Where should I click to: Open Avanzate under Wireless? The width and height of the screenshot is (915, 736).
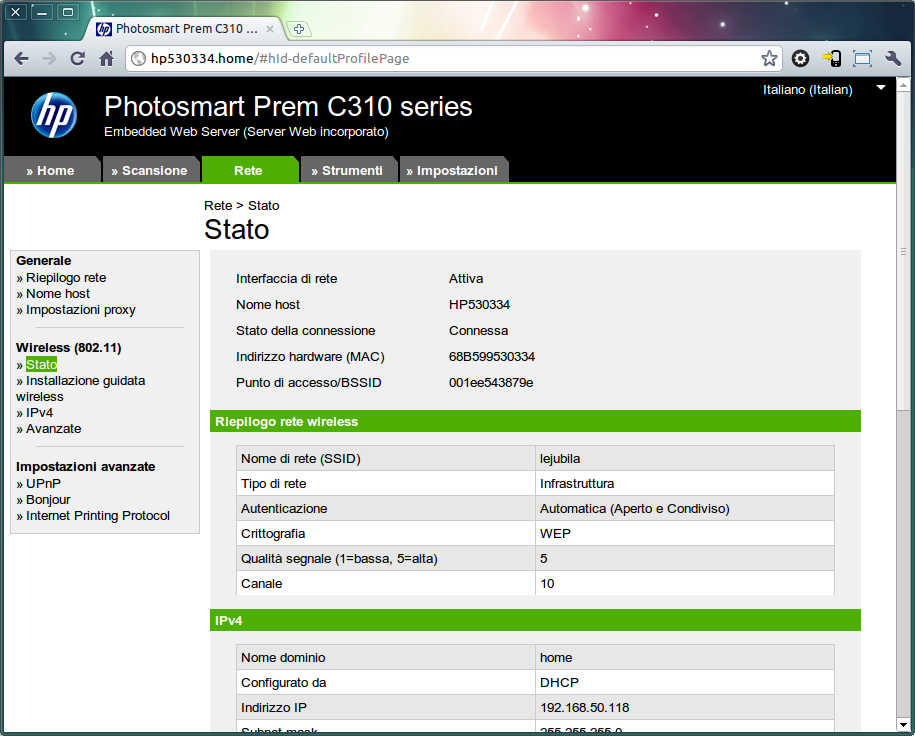pos(53,429)
